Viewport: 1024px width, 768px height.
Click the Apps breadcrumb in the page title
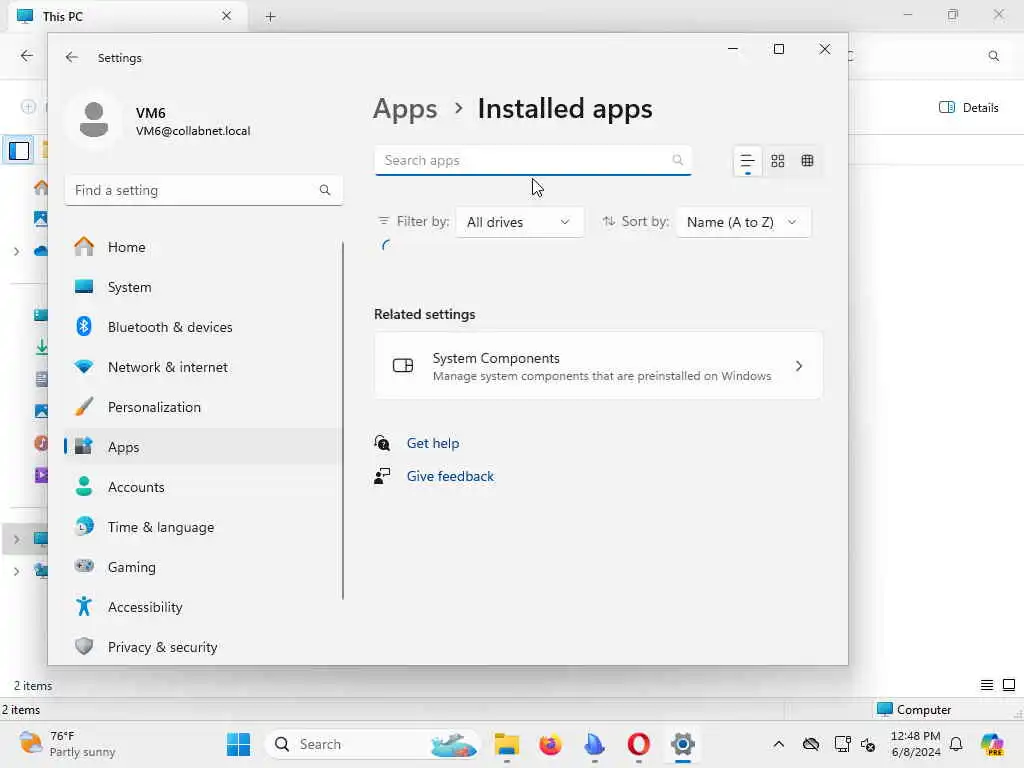coord(405,109)
